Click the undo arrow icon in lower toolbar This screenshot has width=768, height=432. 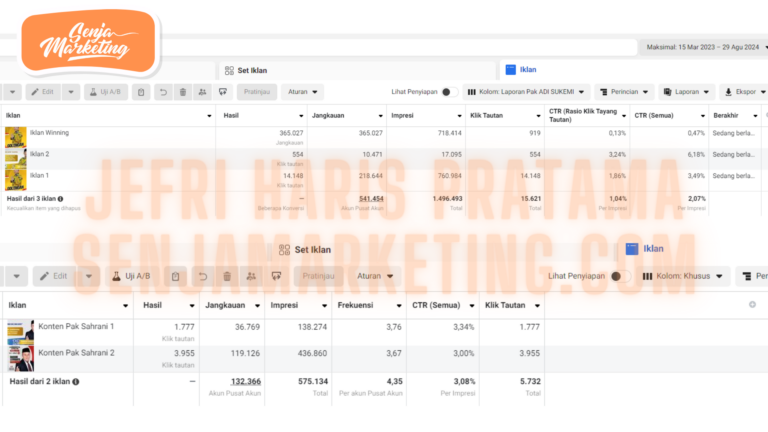tap(201, 276)
